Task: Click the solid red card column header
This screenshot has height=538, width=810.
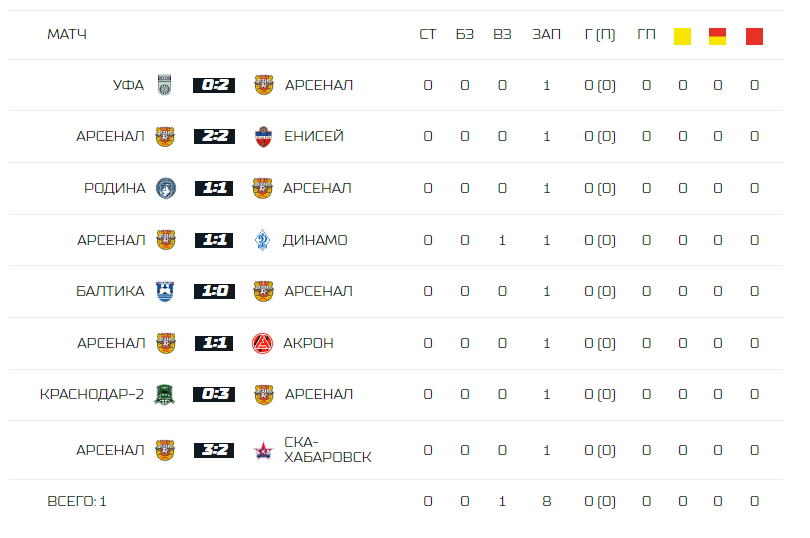Action: 754,36
